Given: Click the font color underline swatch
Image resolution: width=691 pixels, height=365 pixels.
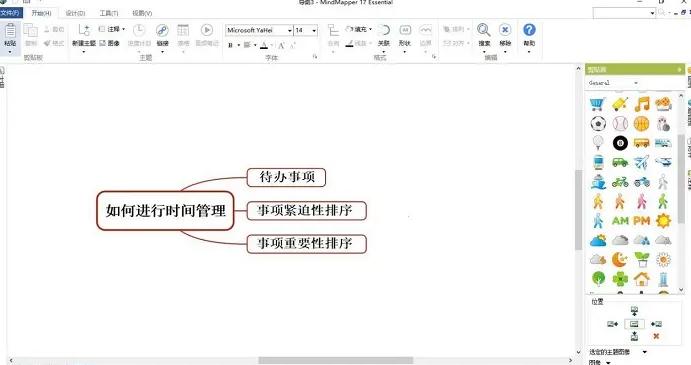Looking at the screenshot, I should [x=264, y=45].
